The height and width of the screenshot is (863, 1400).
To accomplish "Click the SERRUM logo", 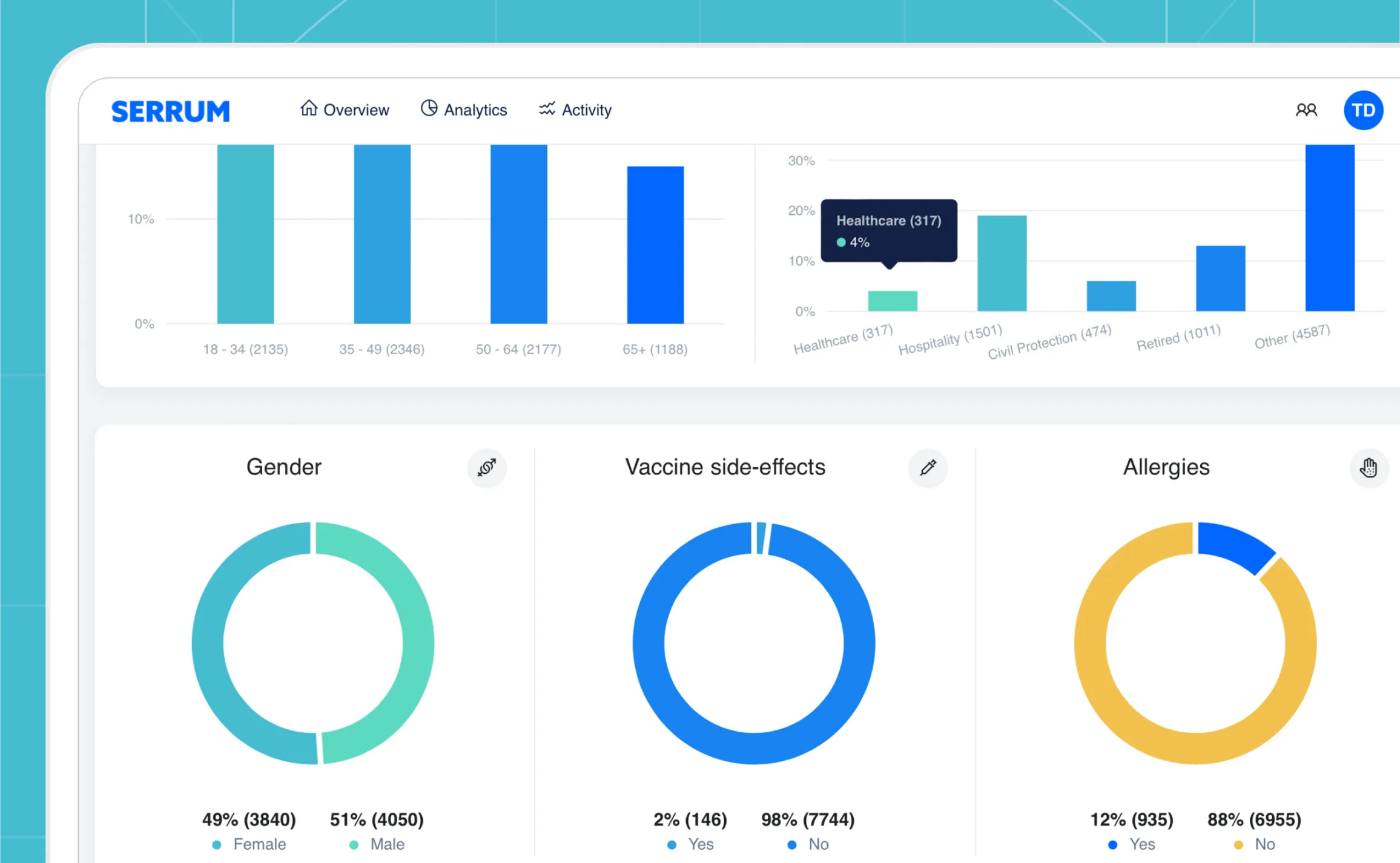I will coord(171,111).
